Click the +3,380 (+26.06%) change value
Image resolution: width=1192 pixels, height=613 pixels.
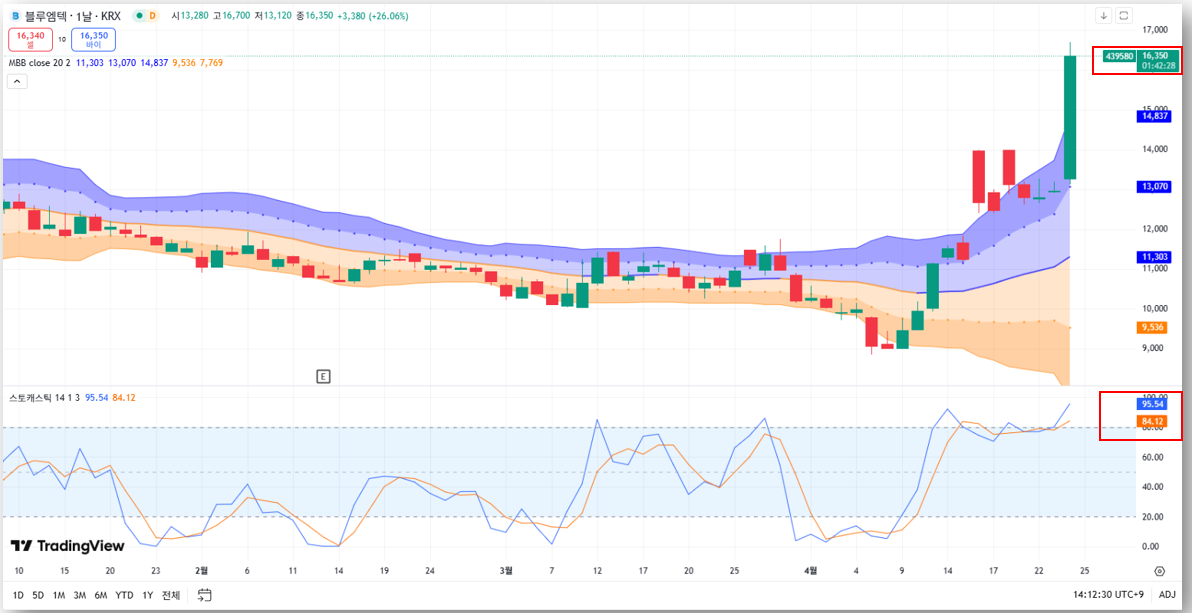372,16
